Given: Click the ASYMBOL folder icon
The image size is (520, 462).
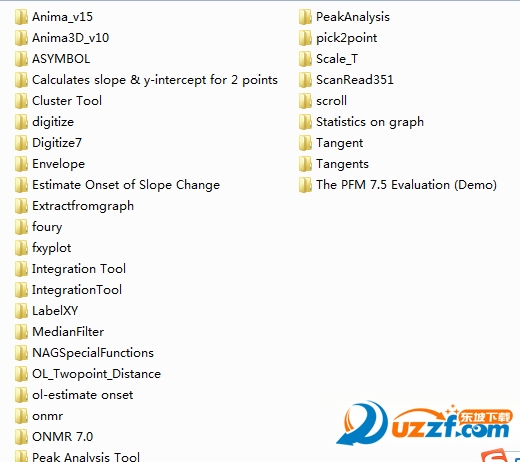Looking at the screenshot, I should pyautogui.click(x=21, y=59).
